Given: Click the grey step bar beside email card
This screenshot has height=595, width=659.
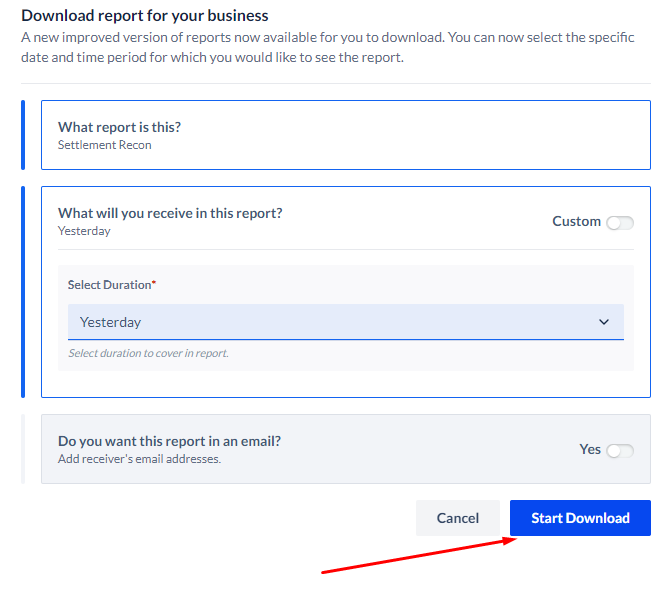Looking at the screenshot, I should [23, 449].
